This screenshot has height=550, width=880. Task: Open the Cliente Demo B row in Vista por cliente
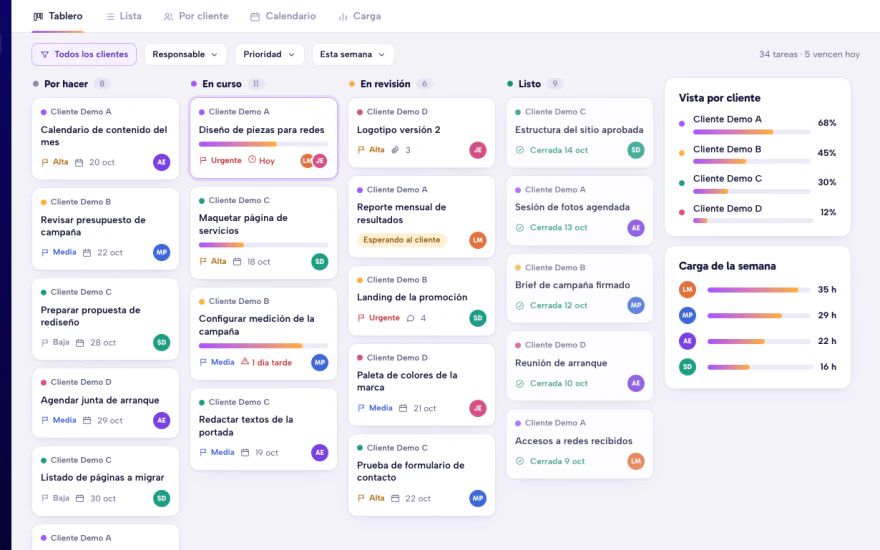[x=757, y=154]
